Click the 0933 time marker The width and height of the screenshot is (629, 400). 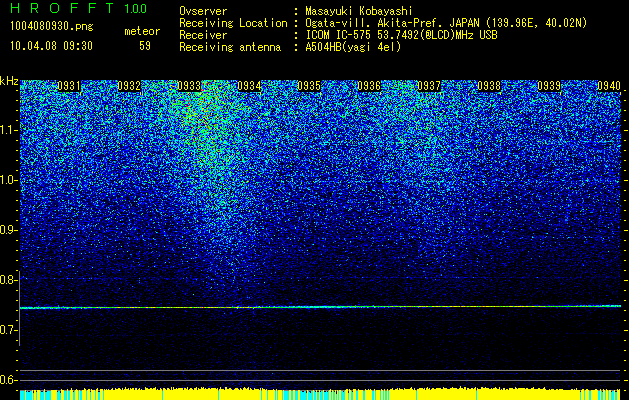pyautogui.click(x=189, y=86)
